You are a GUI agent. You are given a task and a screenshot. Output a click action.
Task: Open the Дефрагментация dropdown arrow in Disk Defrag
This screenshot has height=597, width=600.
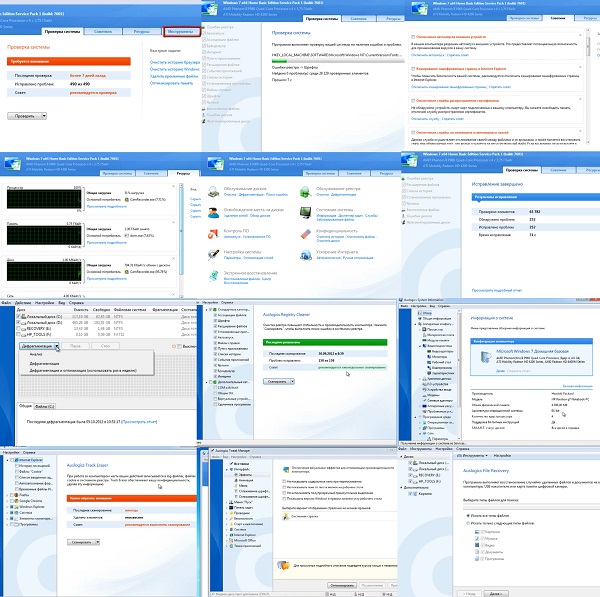pos(57,346)
